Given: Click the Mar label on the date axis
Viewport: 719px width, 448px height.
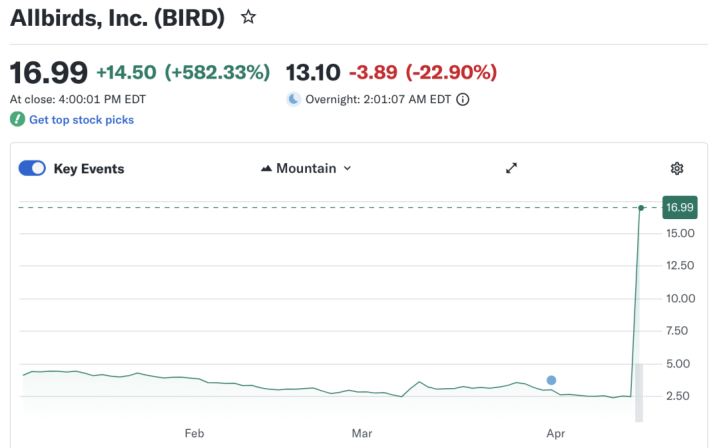Looking at the screenshot, I should (362, 434).
